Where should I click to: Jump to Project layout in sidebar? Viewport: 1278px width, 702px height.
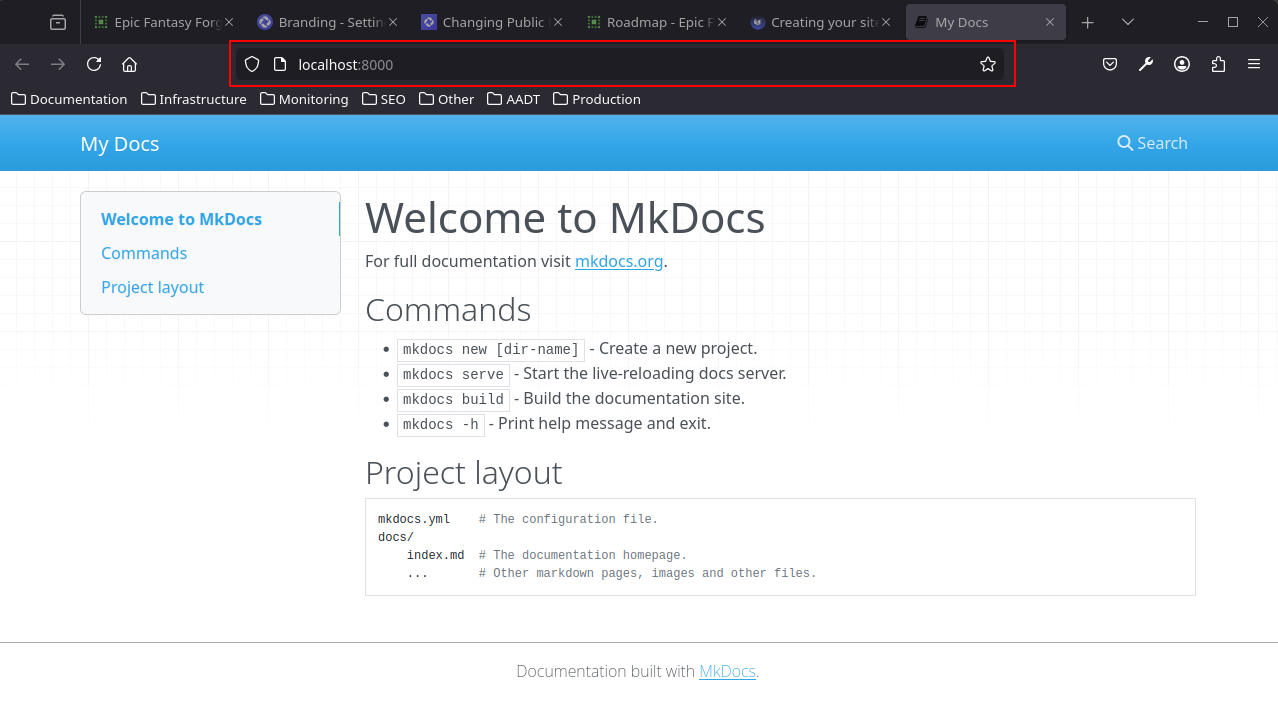(x=152, y=287)
